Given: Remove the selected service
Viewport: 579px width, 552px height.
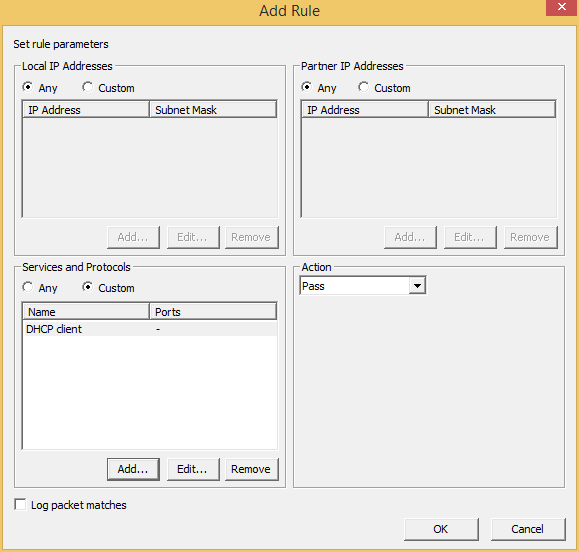Looking at the screenshot, I should (251, 469).
